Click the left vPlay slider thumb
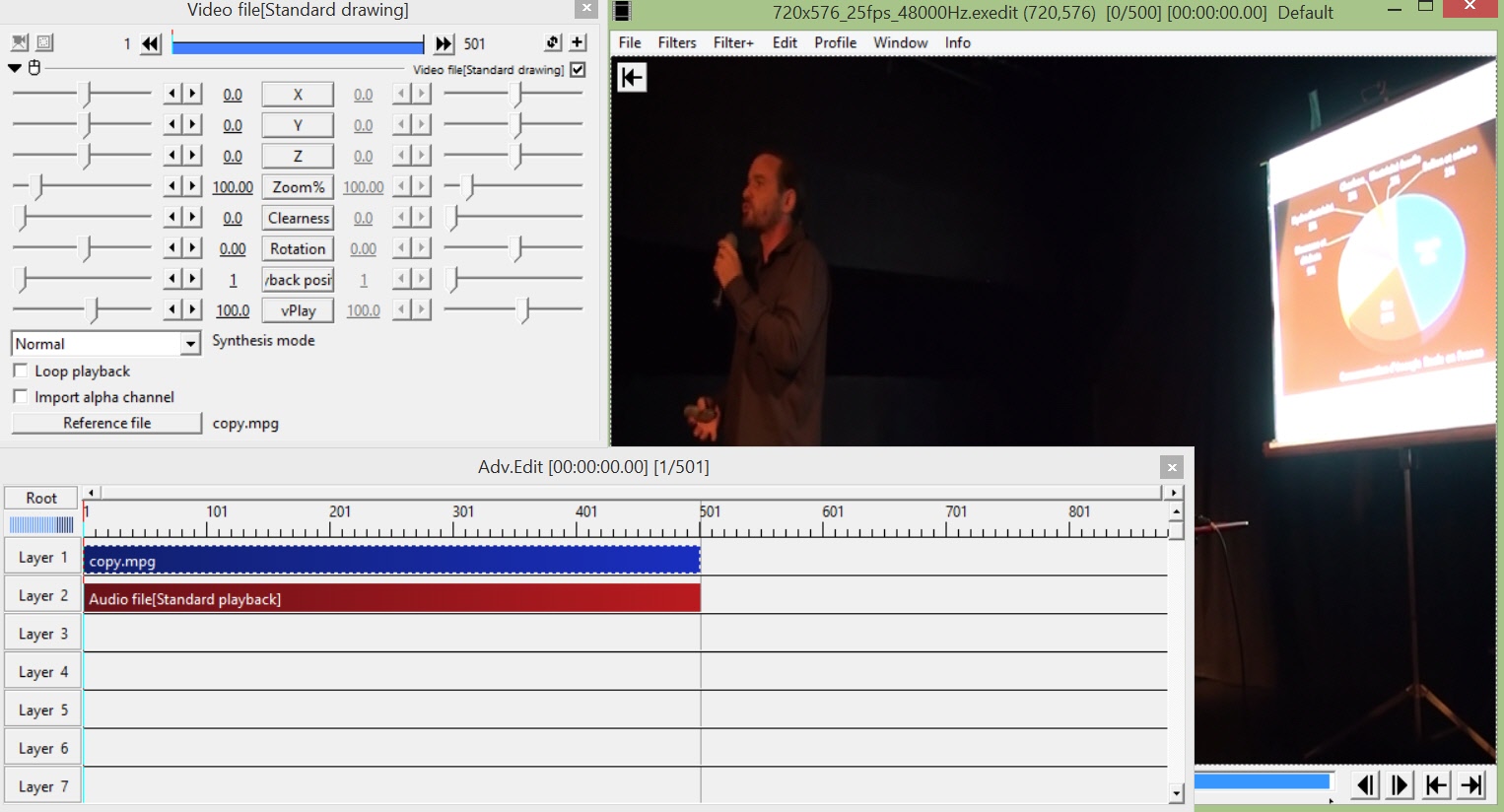1504x812 pixels. pyautogui.click(x=95, y=310)
